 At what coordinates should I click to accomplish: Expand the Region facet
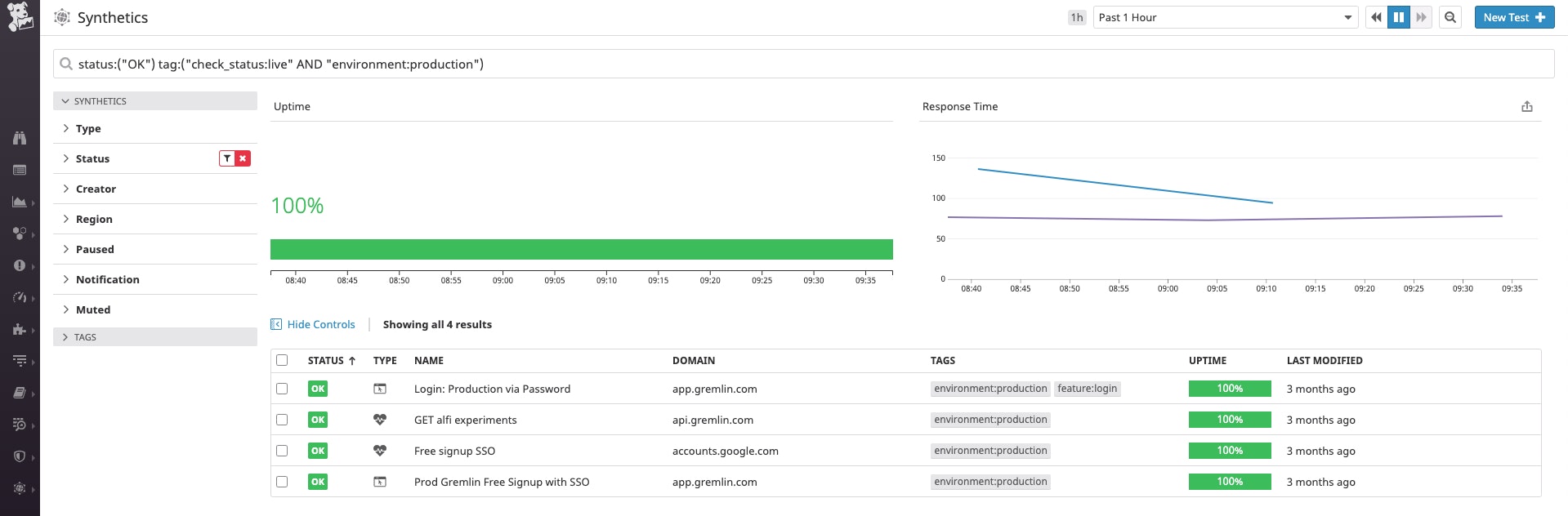[94, 219]
